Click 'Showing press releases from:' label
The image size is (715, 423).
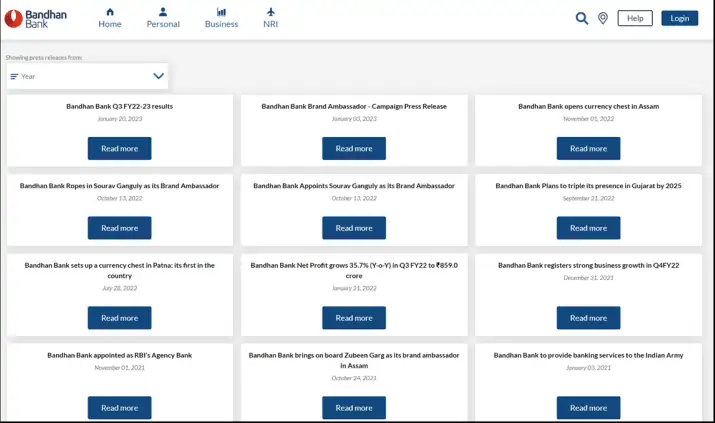[x=44, y=57]
